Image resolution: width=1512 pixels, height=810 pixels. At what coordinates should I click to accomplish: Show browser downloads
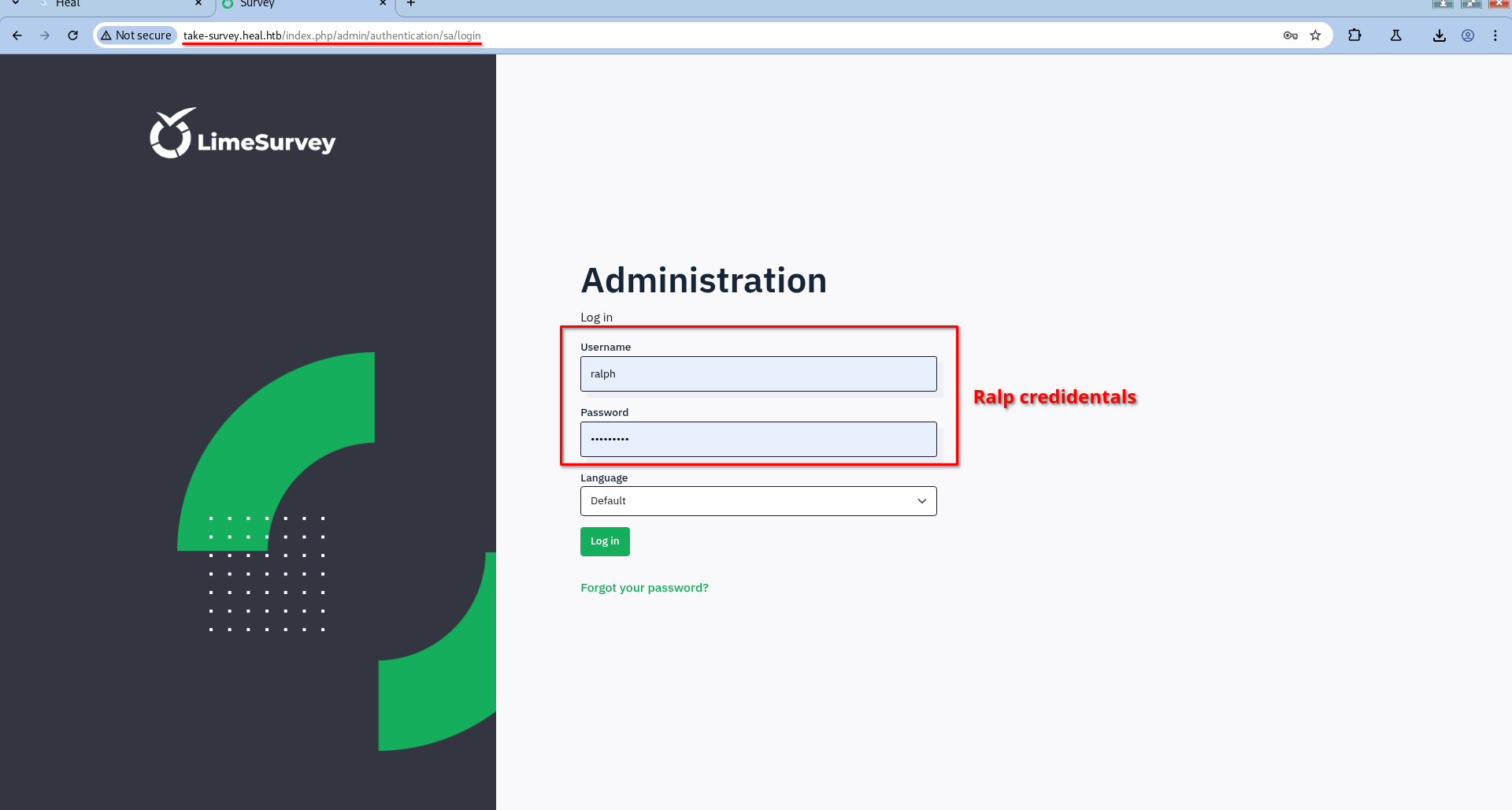1439,35
